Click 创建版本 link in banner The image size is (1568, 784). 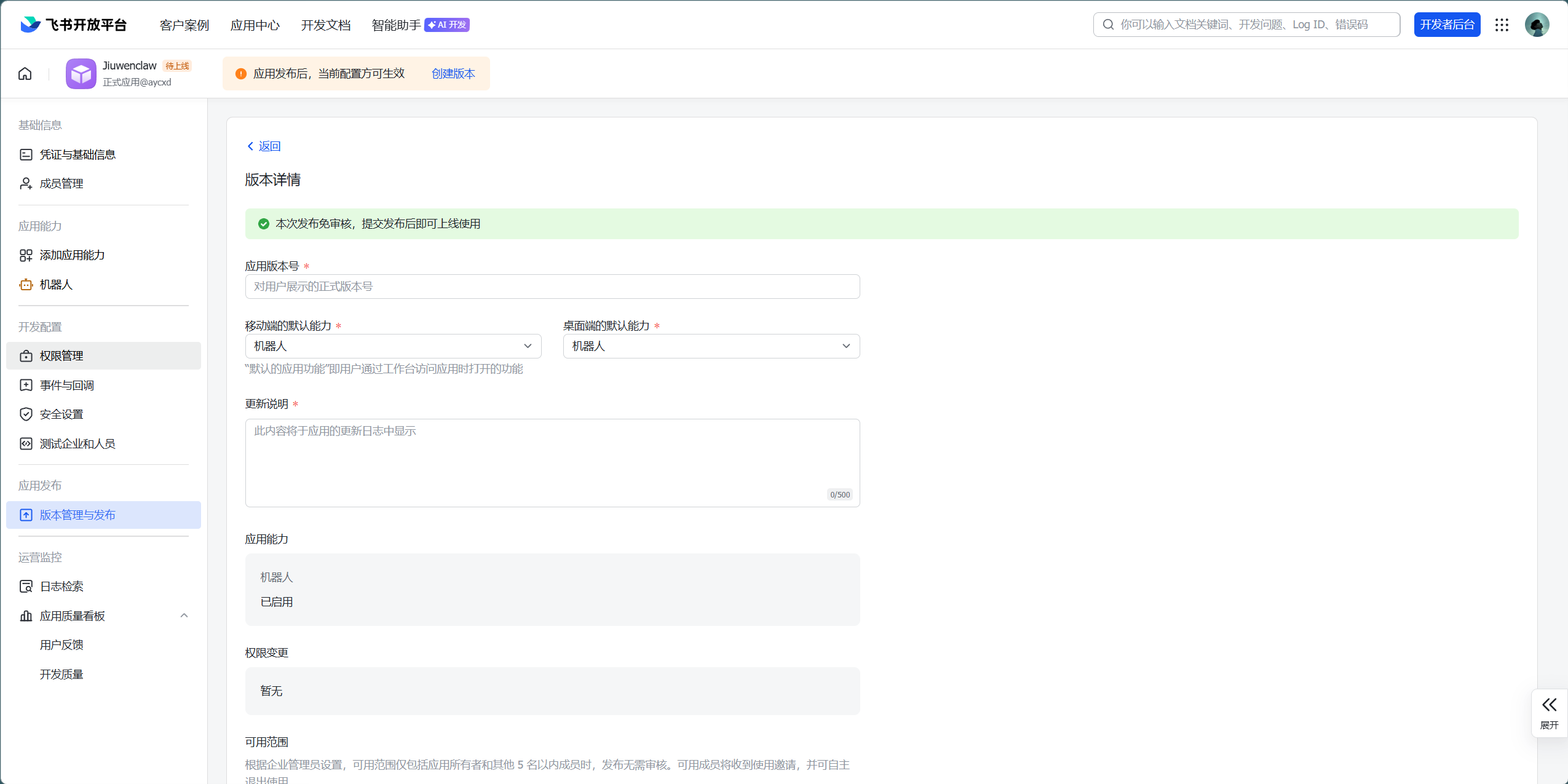click(453, 74)
